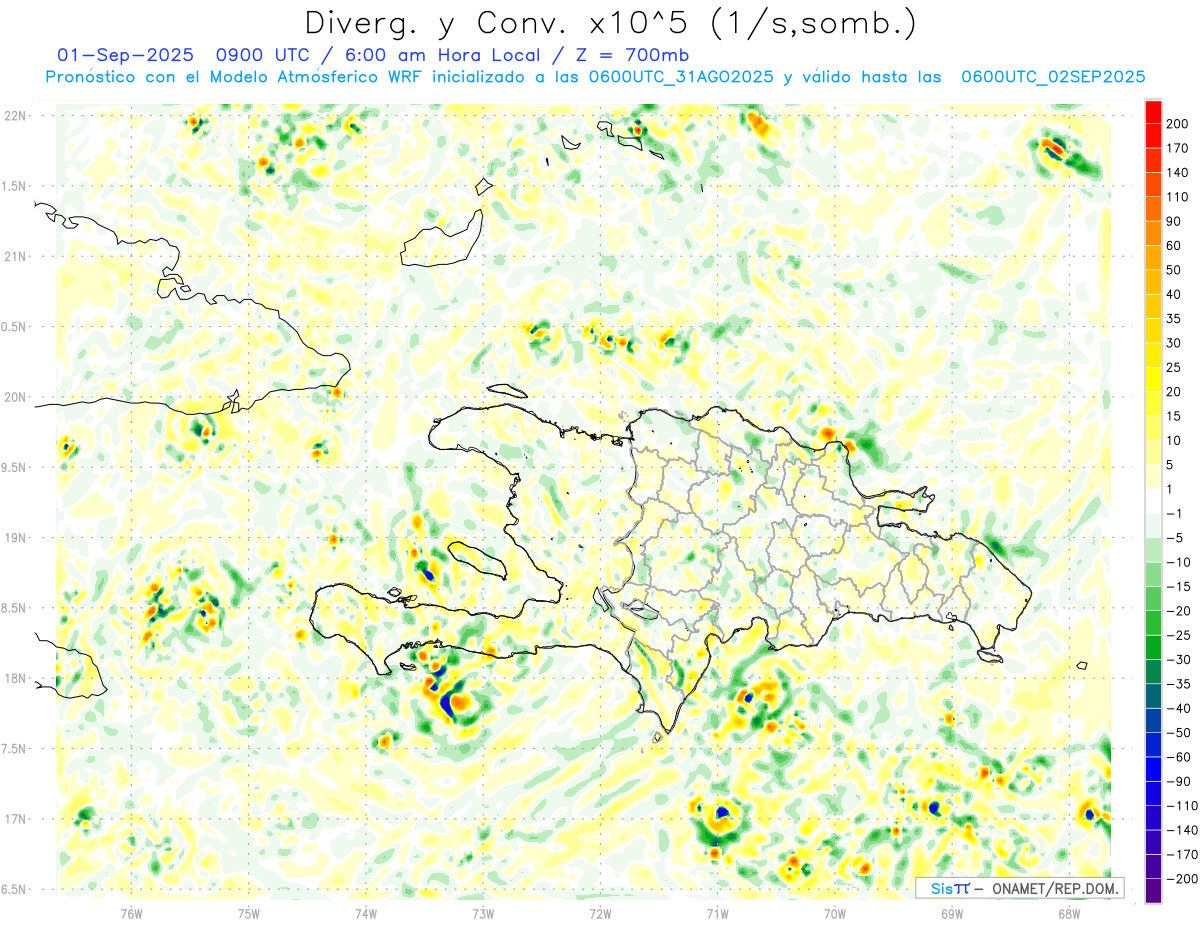The width and height of the screenshot is (1200, 927).
Task: Click the '-30' colorbar value
Action: tap(1180, 659)
